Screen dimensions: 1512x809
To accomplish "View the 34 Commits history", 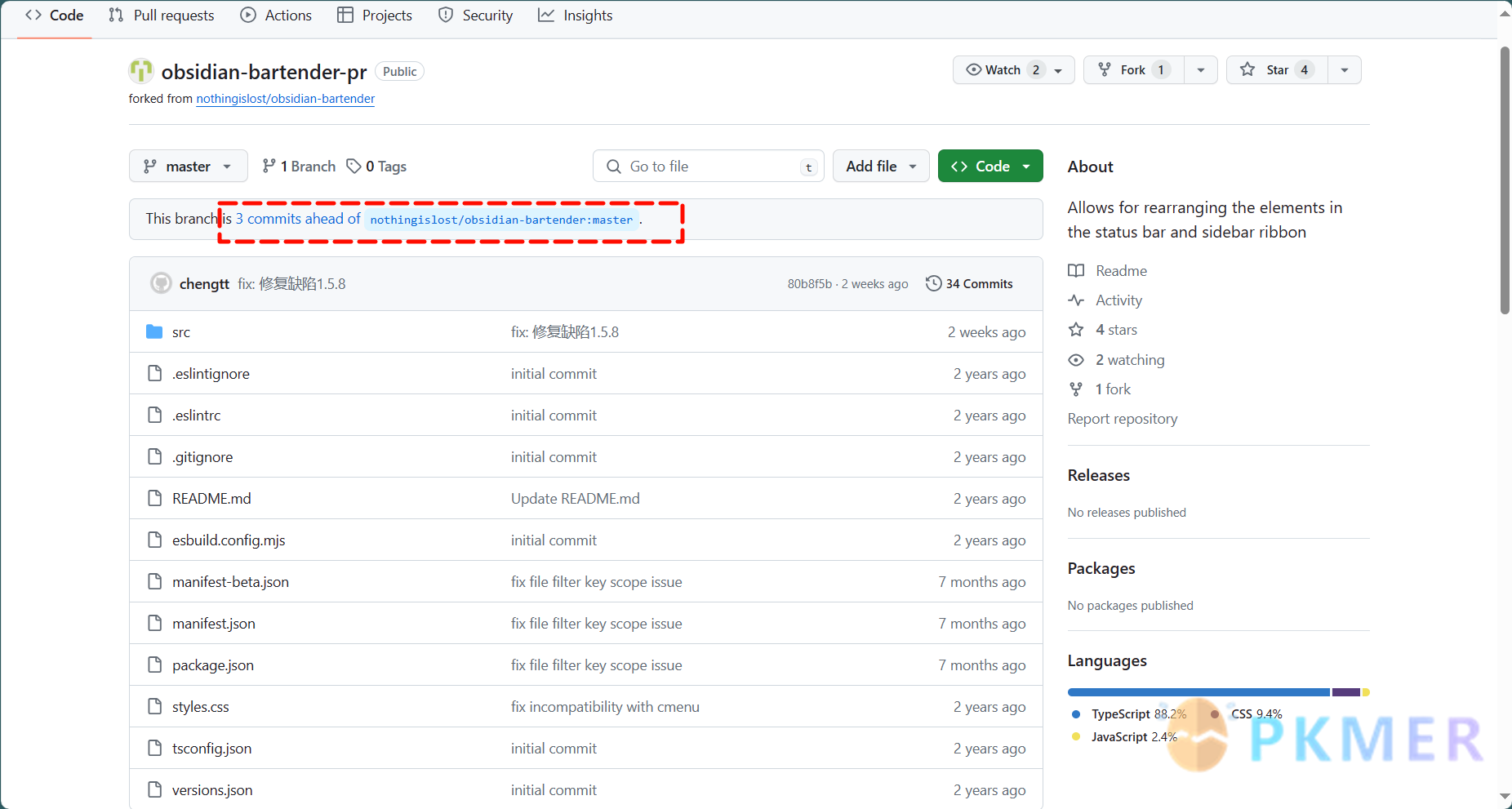I will (969, 284).
